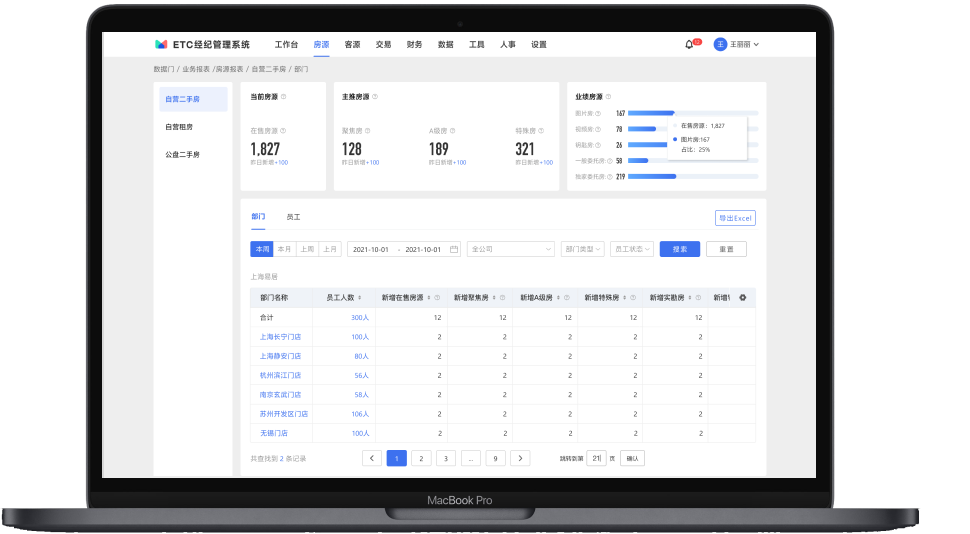Open the calendar icon in date range
The image size is (970, 534).
point(454,249)
